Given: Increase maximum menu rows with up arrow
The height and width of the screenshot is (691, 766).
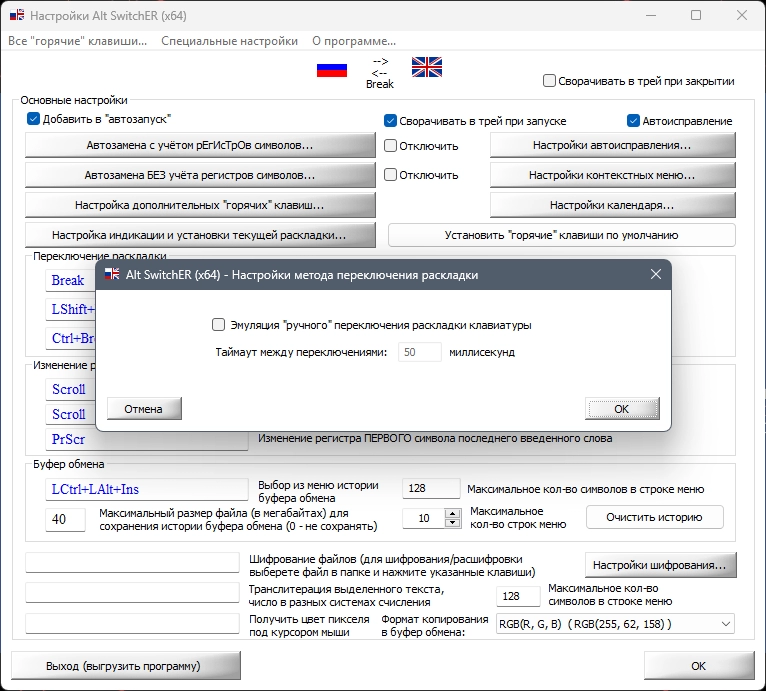Looking at the screenshot, I should (x=453, y=513).
